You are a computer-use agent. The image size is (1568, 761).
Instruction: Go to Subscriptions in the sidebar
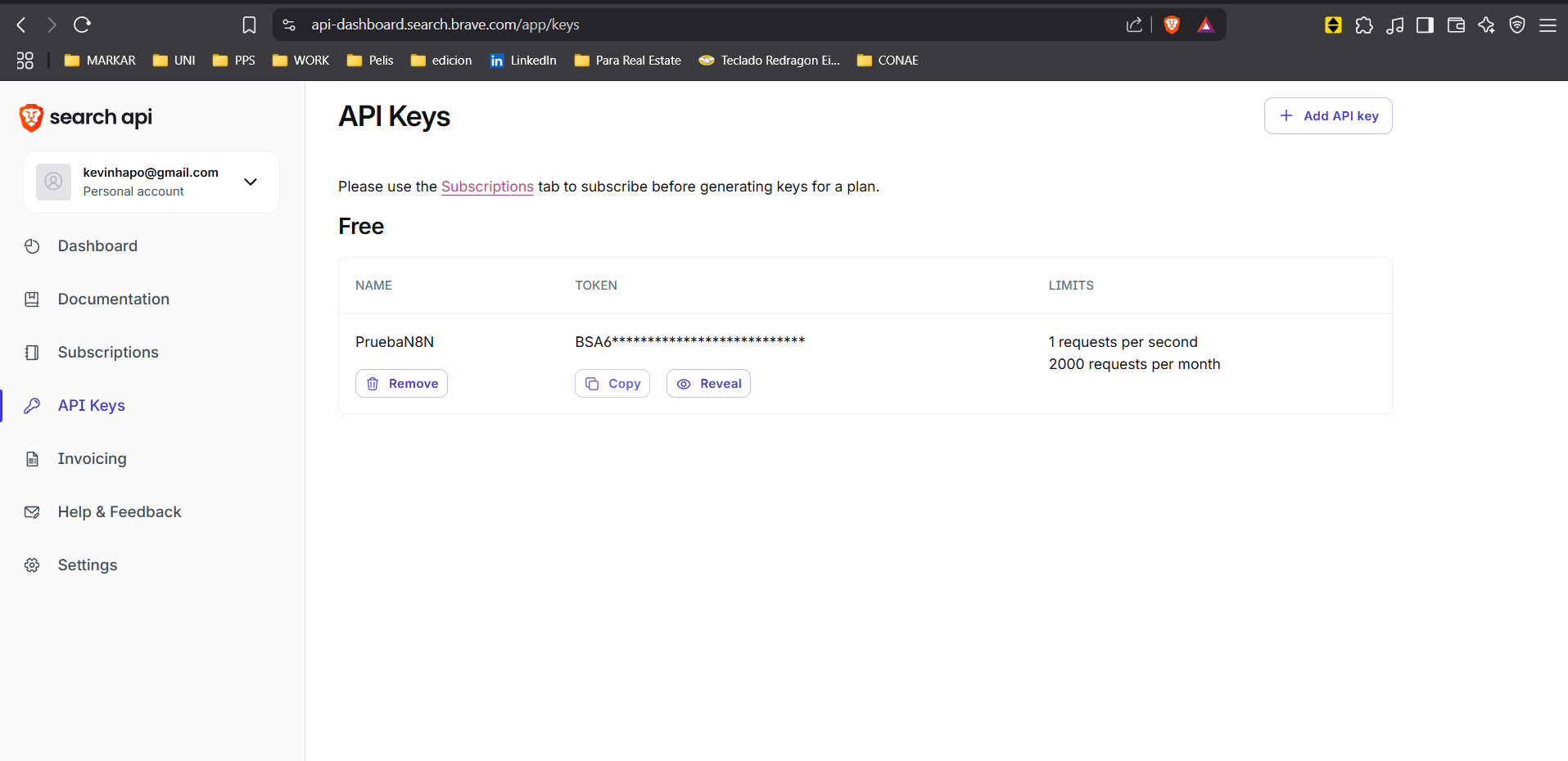(108, 353)
